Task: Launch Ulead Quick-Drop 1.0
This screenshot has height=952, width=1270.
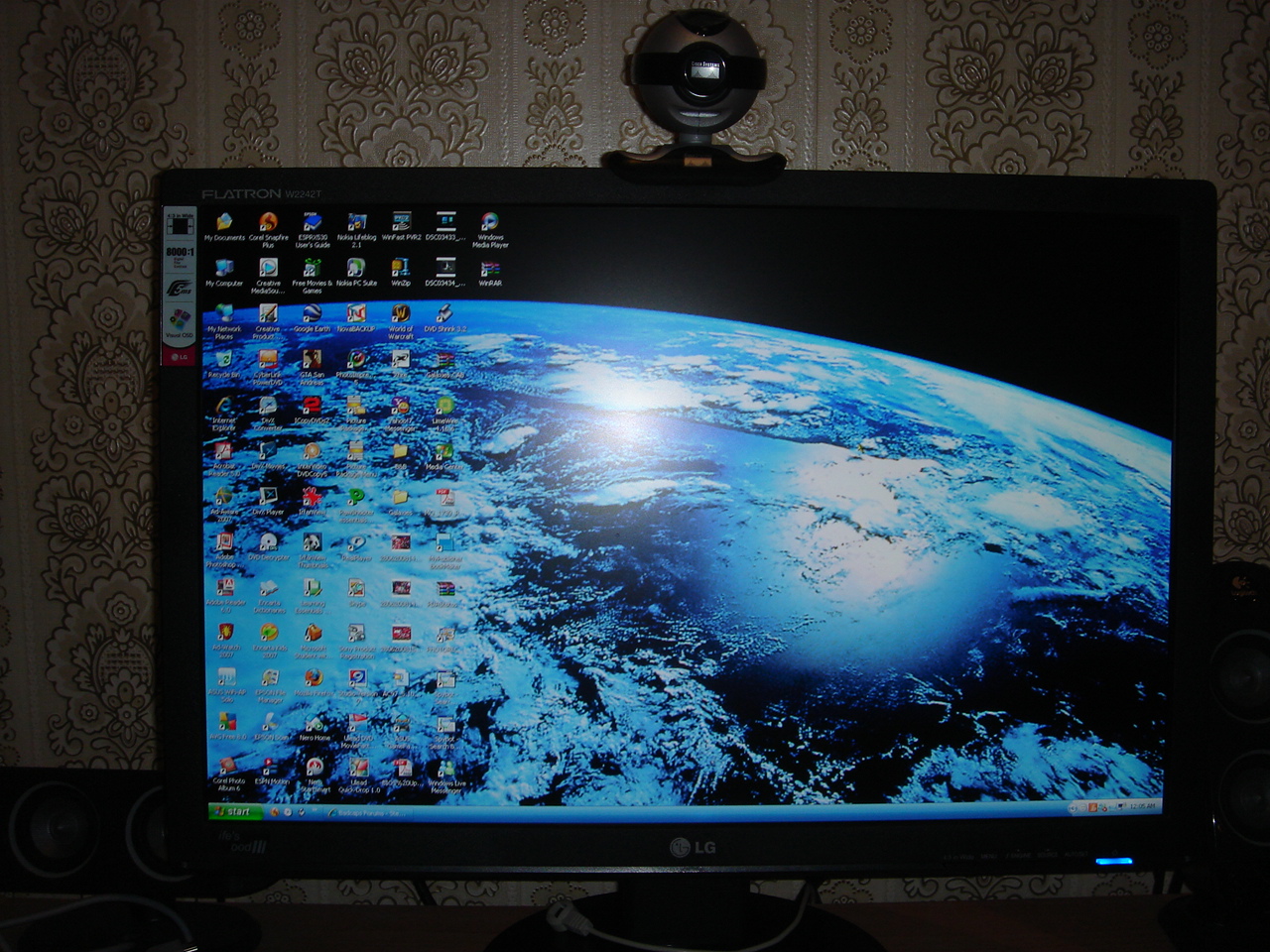Action: click(x=358, y=775)
